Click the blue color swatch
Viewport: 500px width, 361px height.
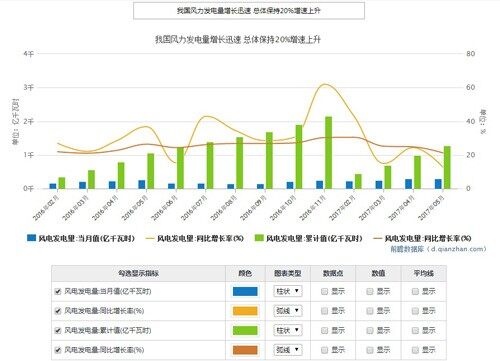(x=245, y=292)
